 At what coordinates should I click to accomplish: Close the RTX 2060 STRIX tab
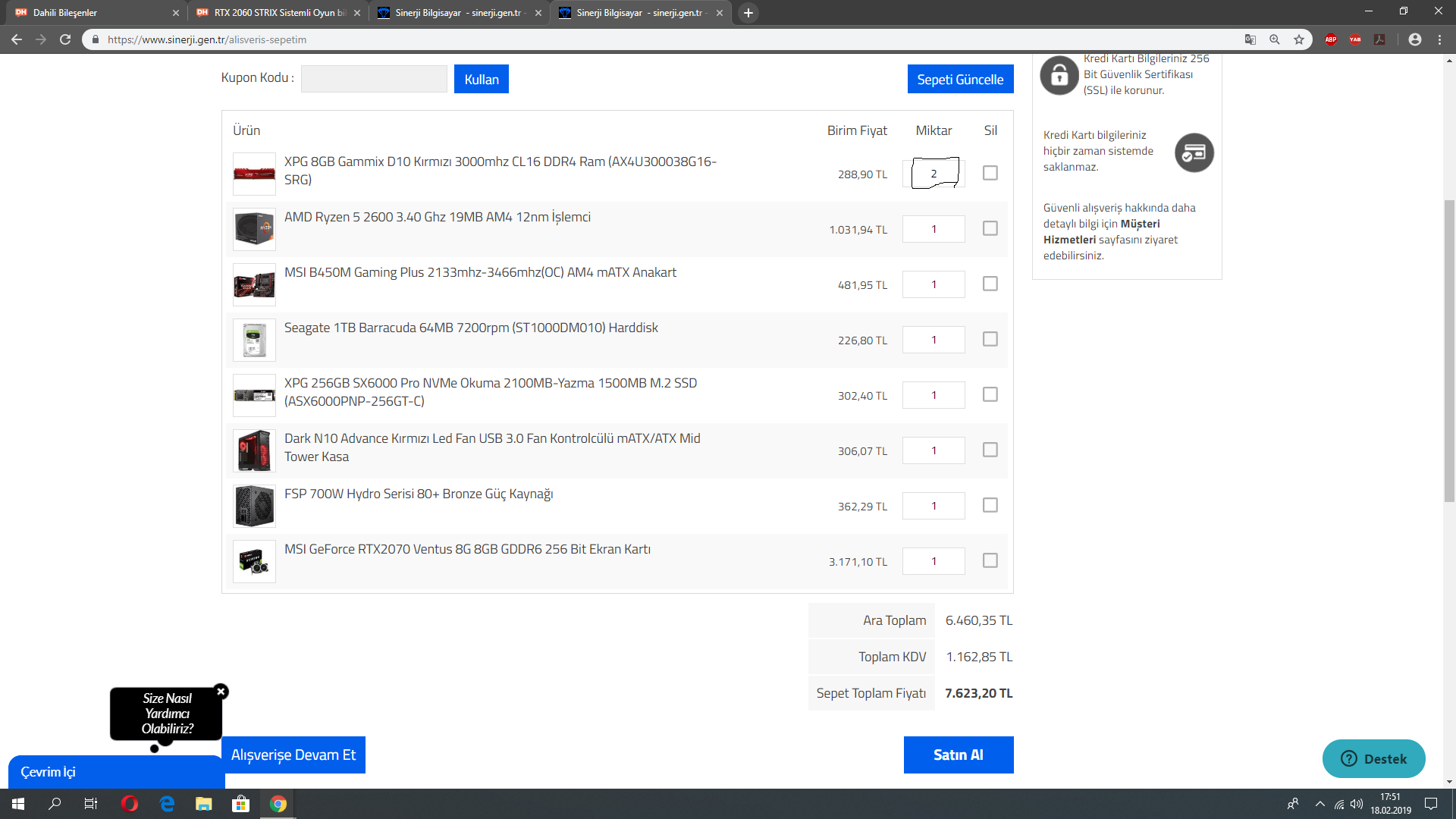pyautogui.click(x=357, y=13)
